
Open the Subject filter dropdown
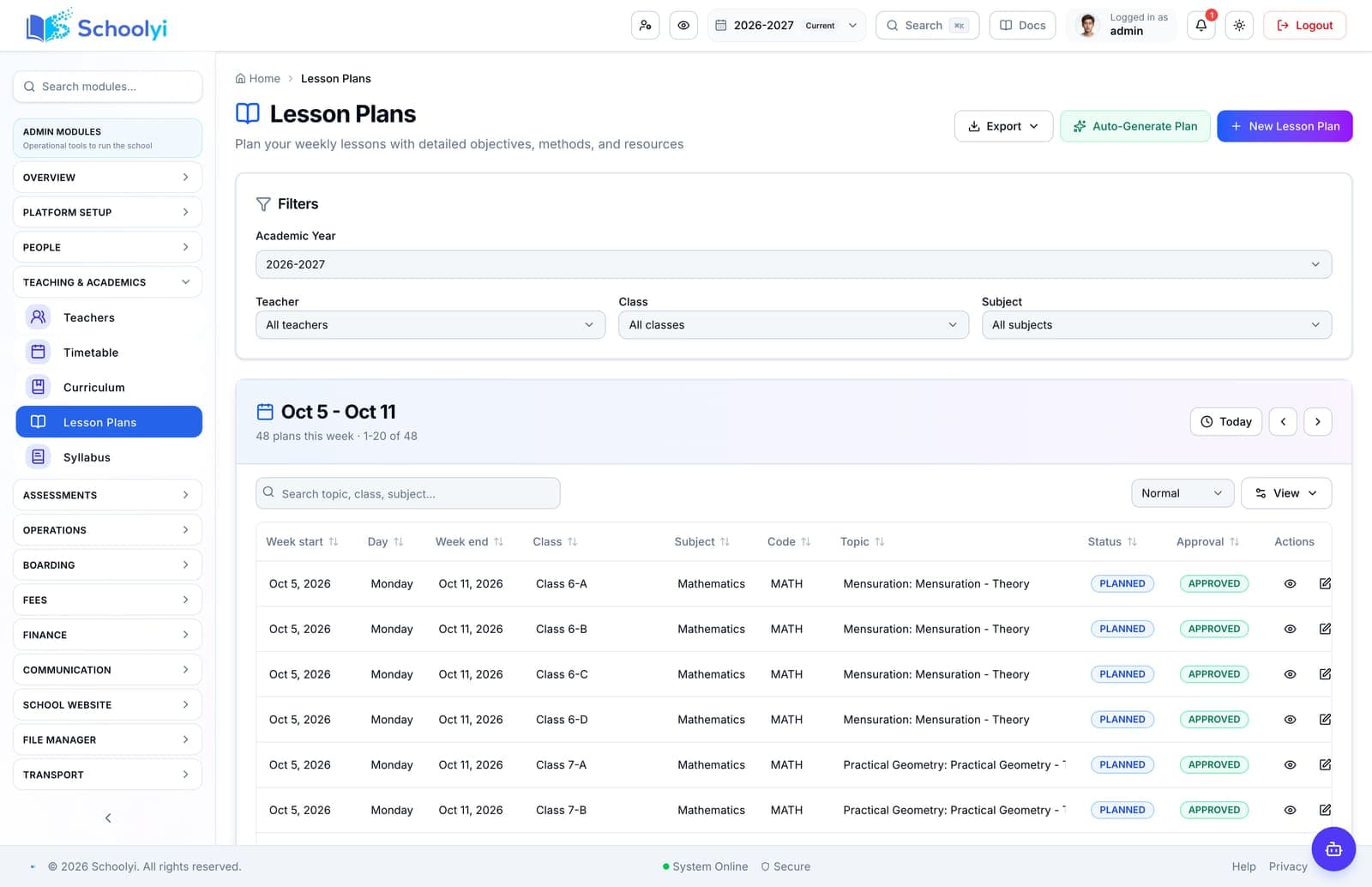click(1156, 325)
